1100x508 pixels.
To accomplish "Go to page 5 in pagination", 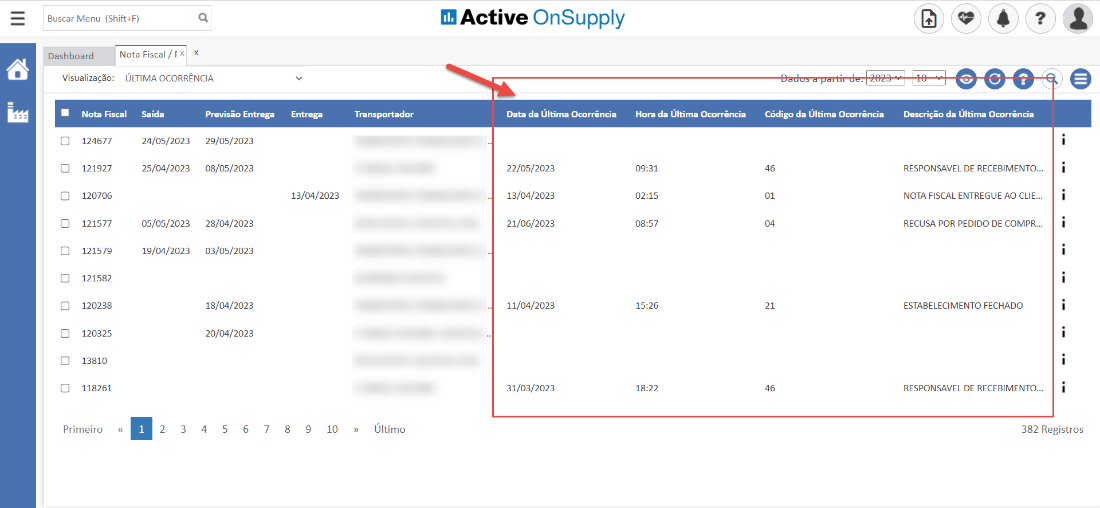I will [224, 429].
